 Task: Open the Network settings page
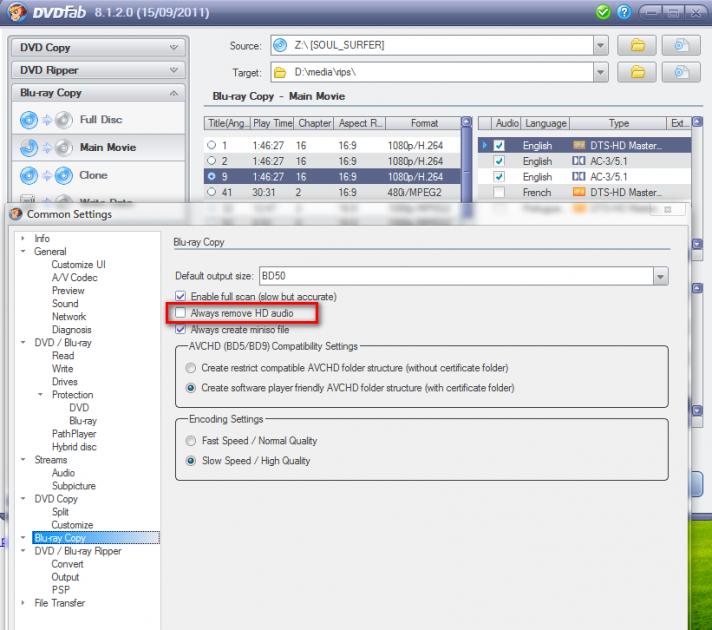click(x=69, y=317)
